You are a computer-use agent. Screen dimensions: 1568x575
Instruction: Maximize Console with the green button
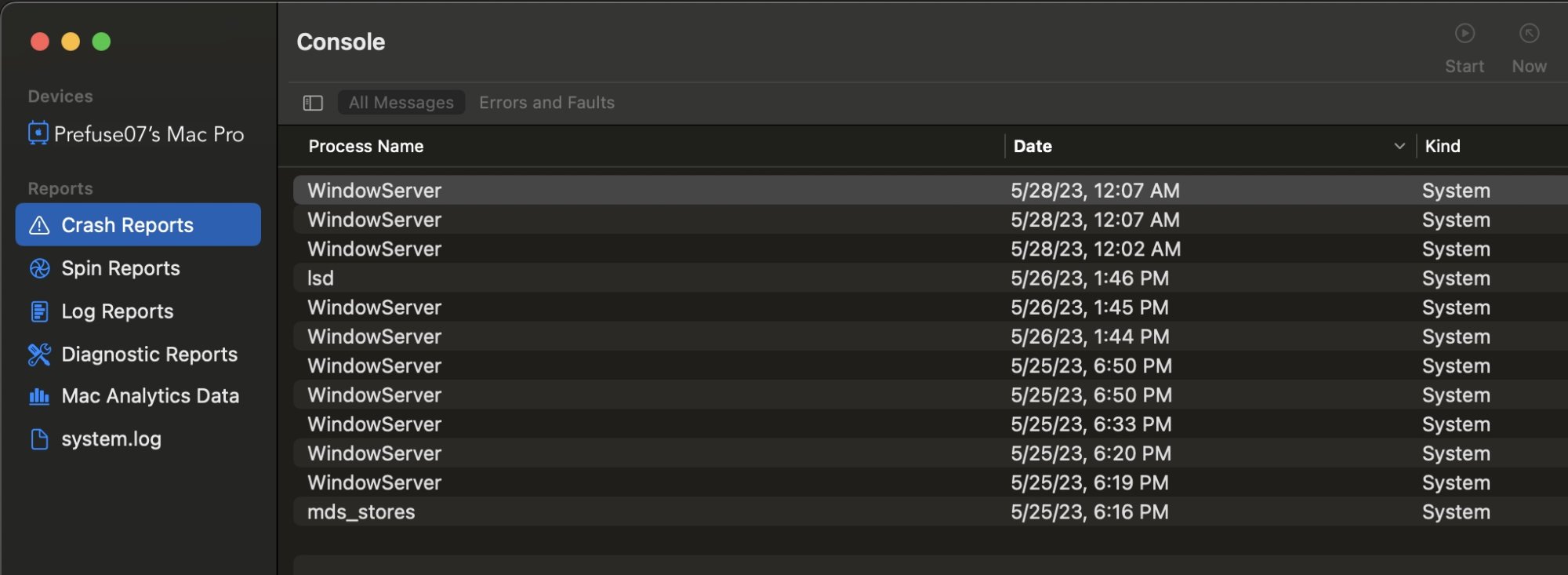tap(101, 42)
